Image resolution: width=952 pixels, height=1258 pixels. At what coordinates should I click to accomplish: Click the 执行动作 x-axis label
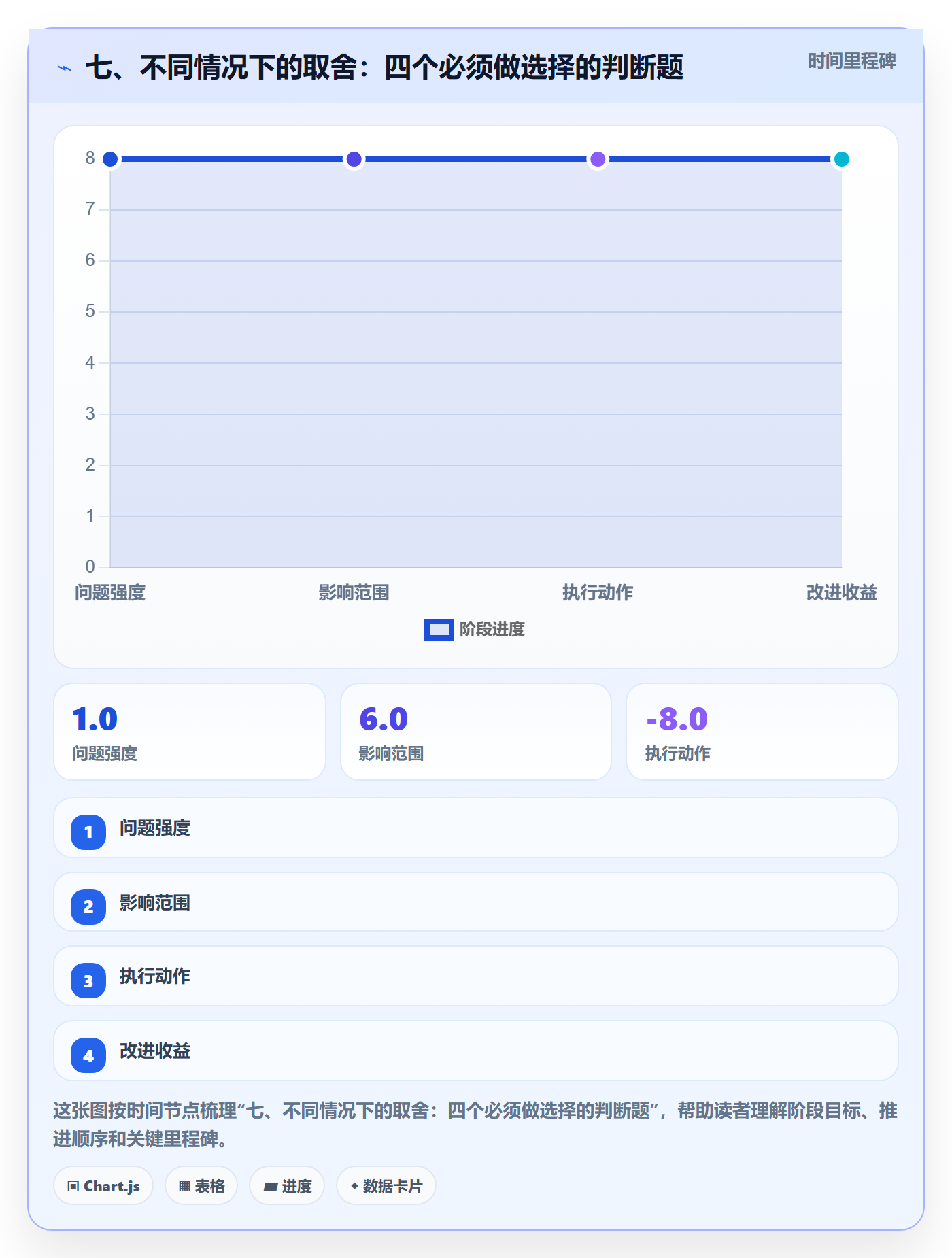pyautogui.click(x=598, y=593)
